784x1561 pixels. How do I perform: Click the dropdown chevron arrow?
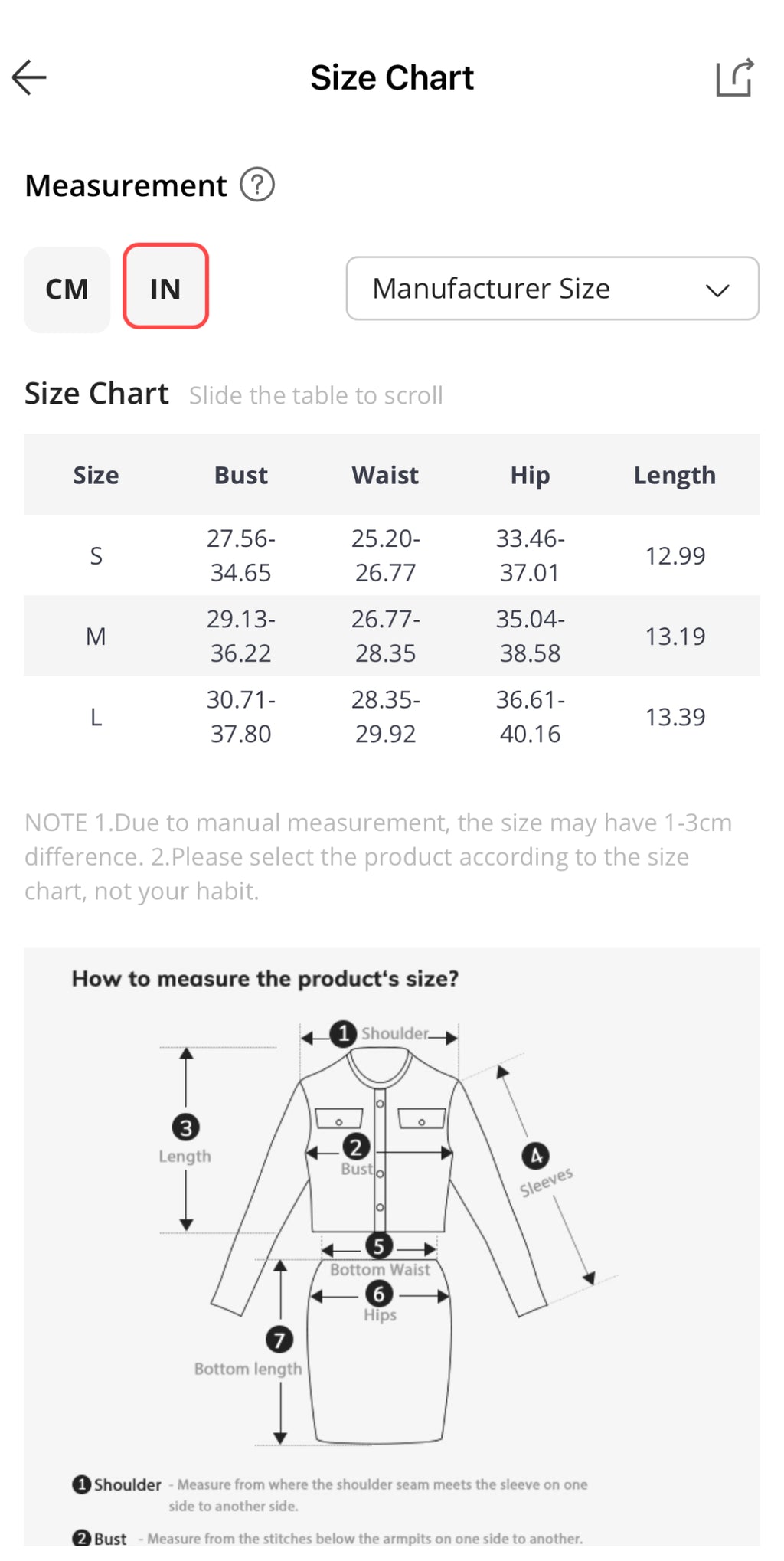(717, 290)
